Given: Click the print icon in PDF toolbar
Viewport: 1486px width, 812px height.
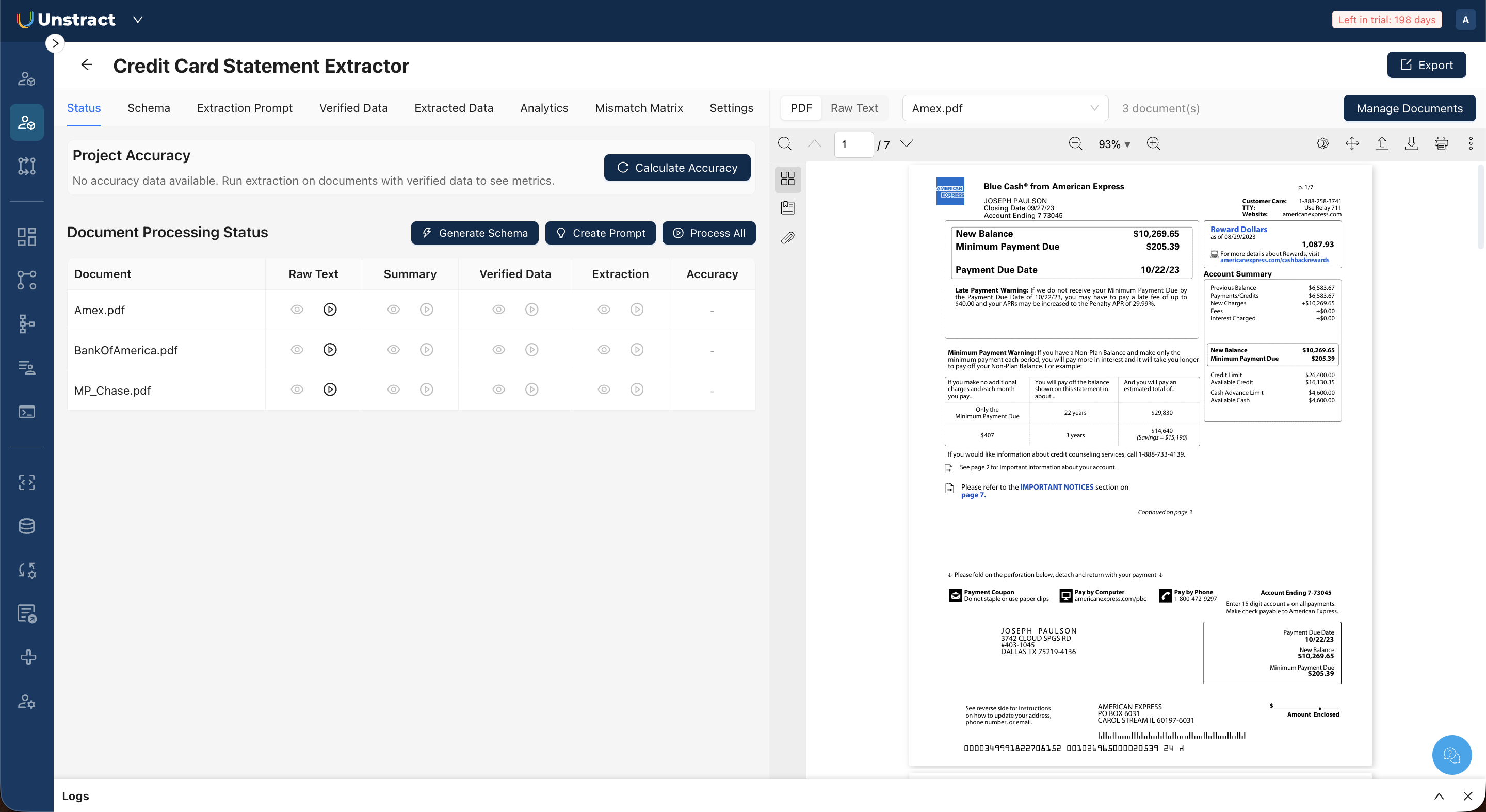Looking at the screenshot, I should (x=1441, y=143).
